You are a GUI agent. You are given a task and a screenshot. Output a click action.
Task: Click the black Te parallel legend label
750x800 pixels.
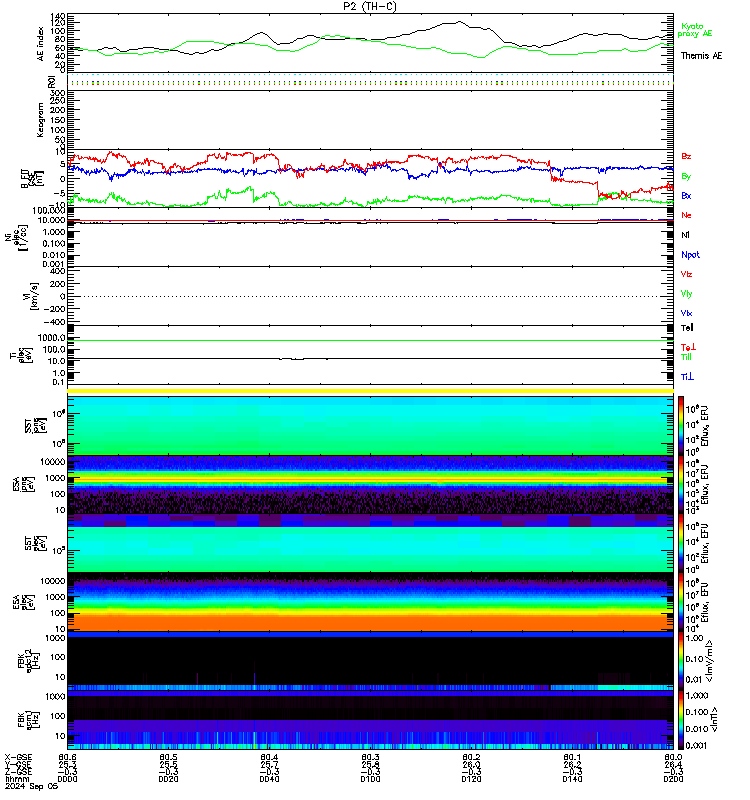687,328
